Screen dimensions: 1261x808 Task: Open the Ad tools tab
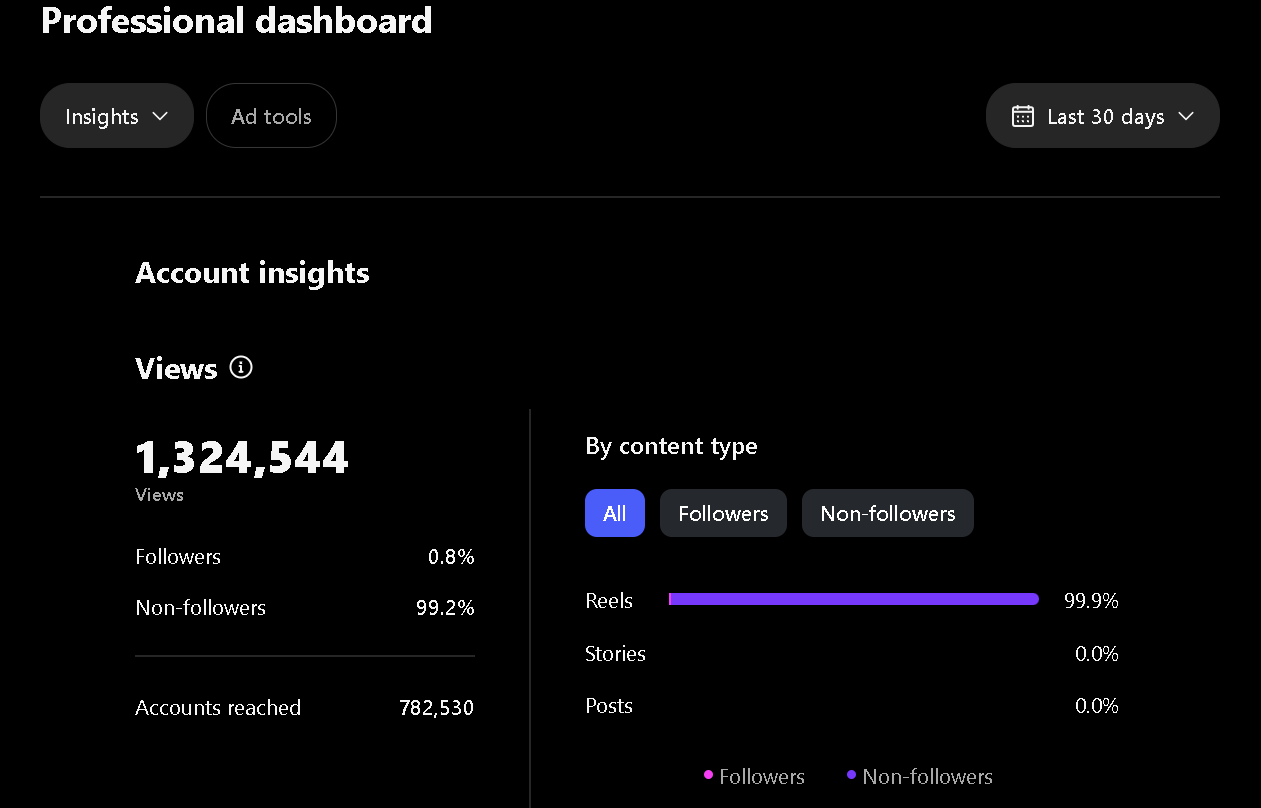(x=271, y=116)
